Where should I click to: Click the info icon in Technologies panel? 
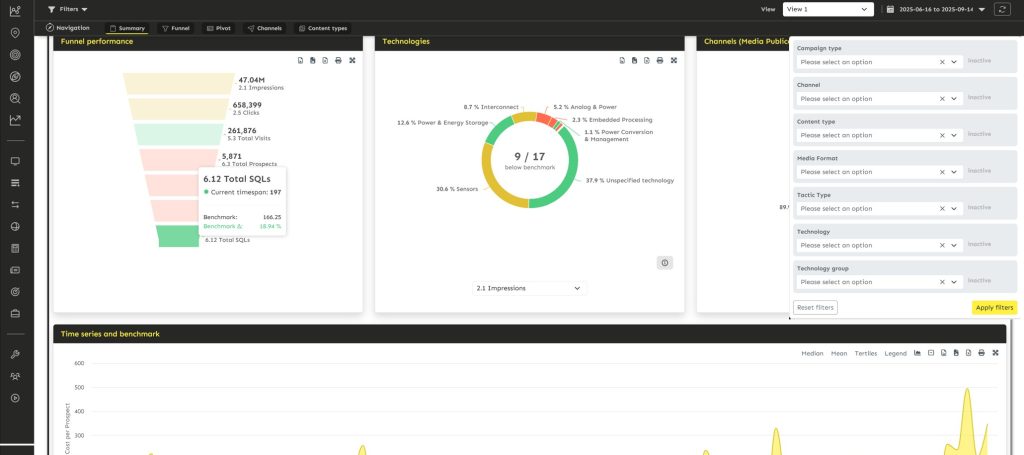pos(665,263)
